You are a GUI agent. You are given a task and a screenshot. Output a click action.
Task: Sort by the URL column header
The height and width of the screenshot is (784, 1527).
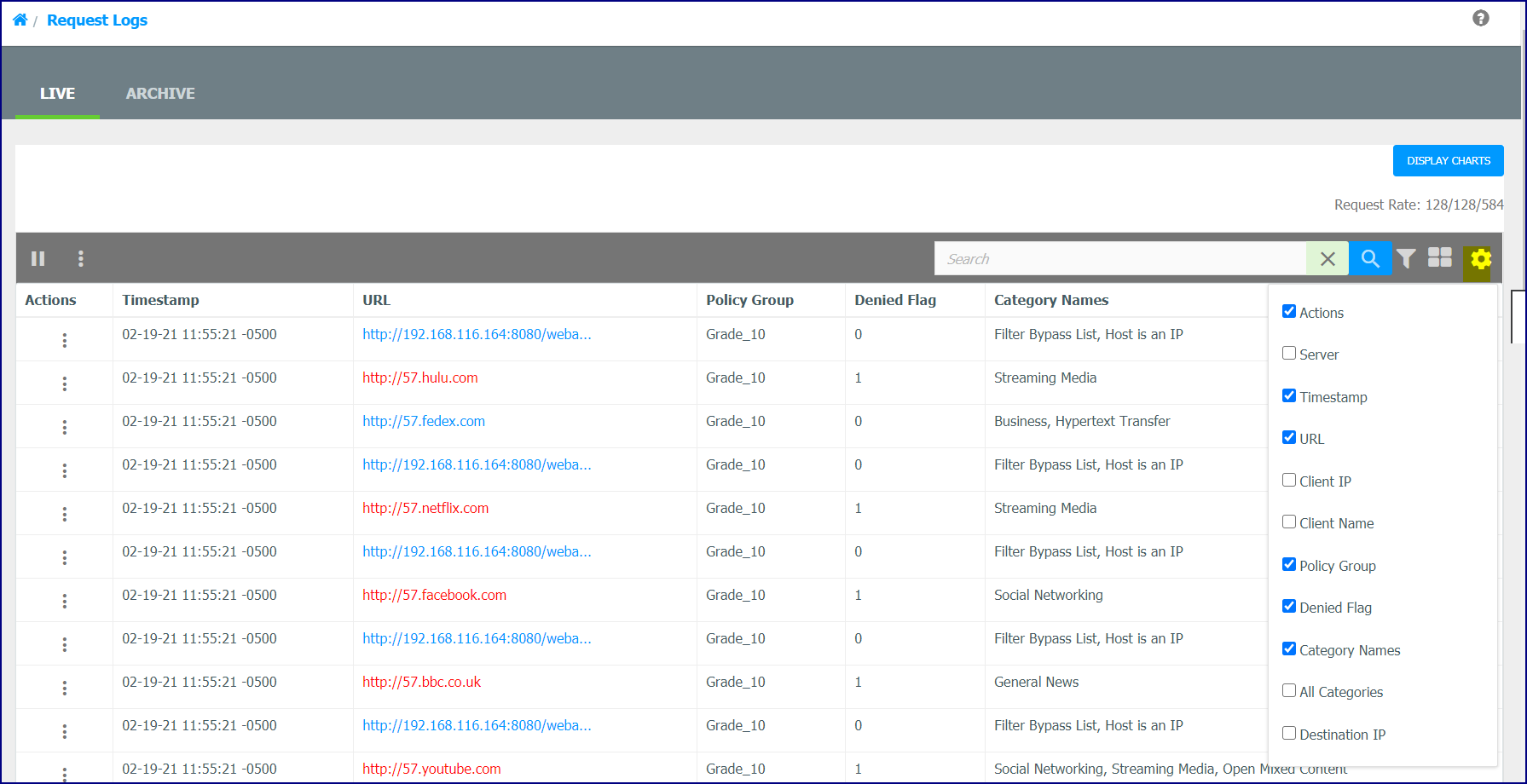[376, 300]
